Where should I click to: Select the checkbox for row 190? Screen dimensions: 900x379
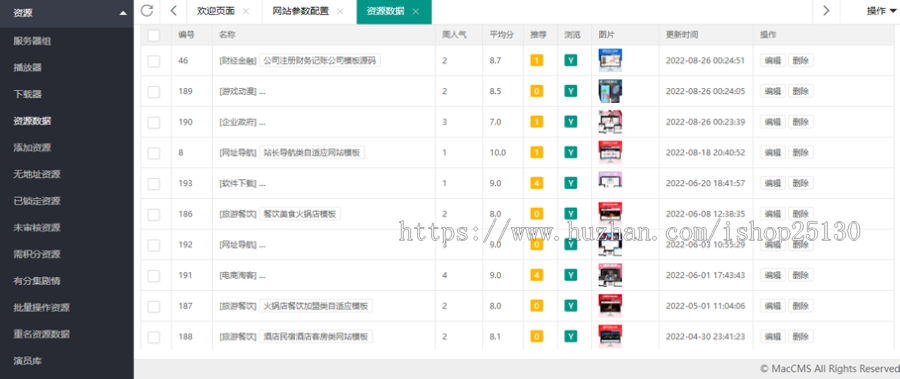click(153, 122)
